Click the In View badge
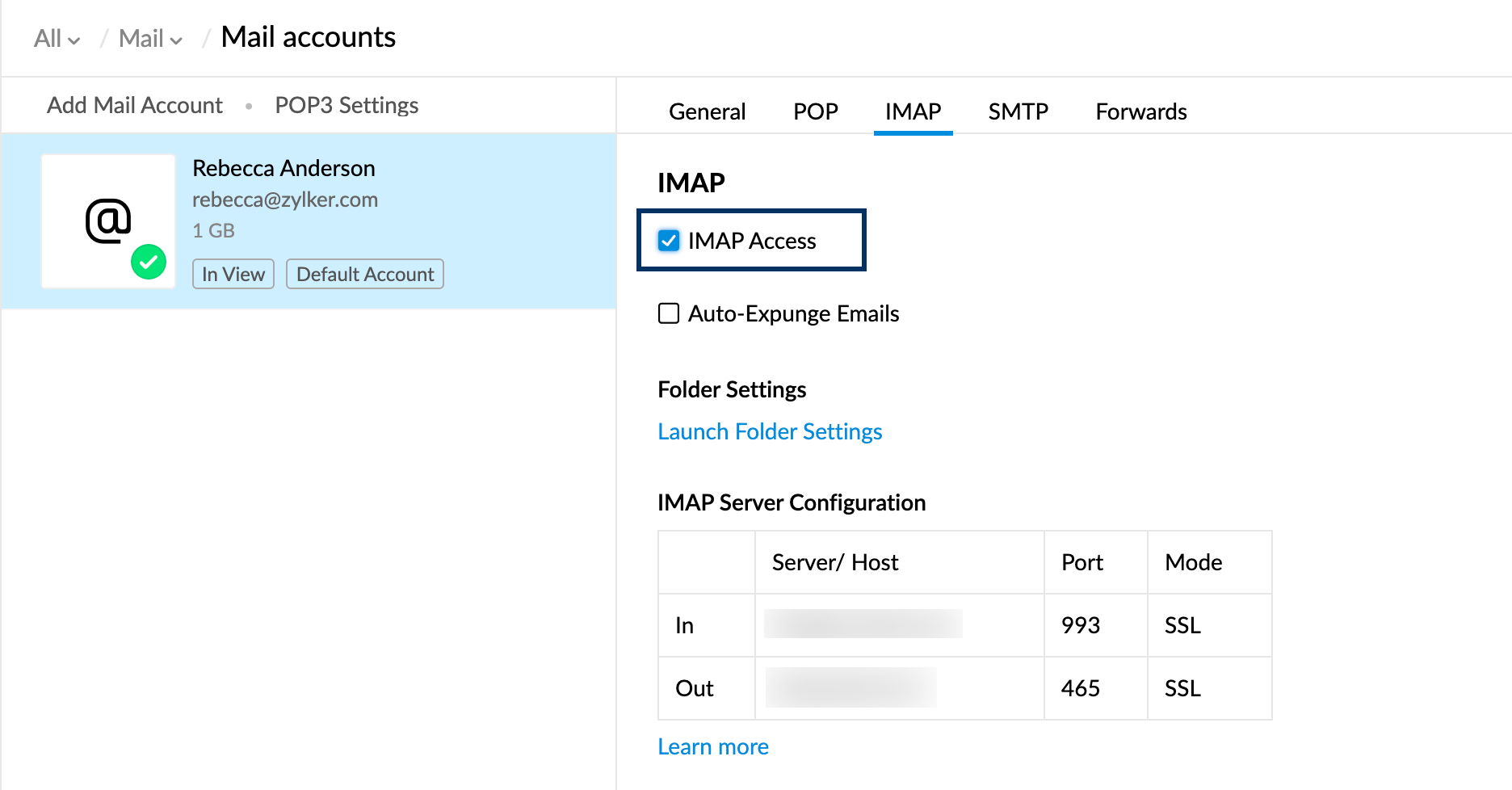 (x=233, y=274)
